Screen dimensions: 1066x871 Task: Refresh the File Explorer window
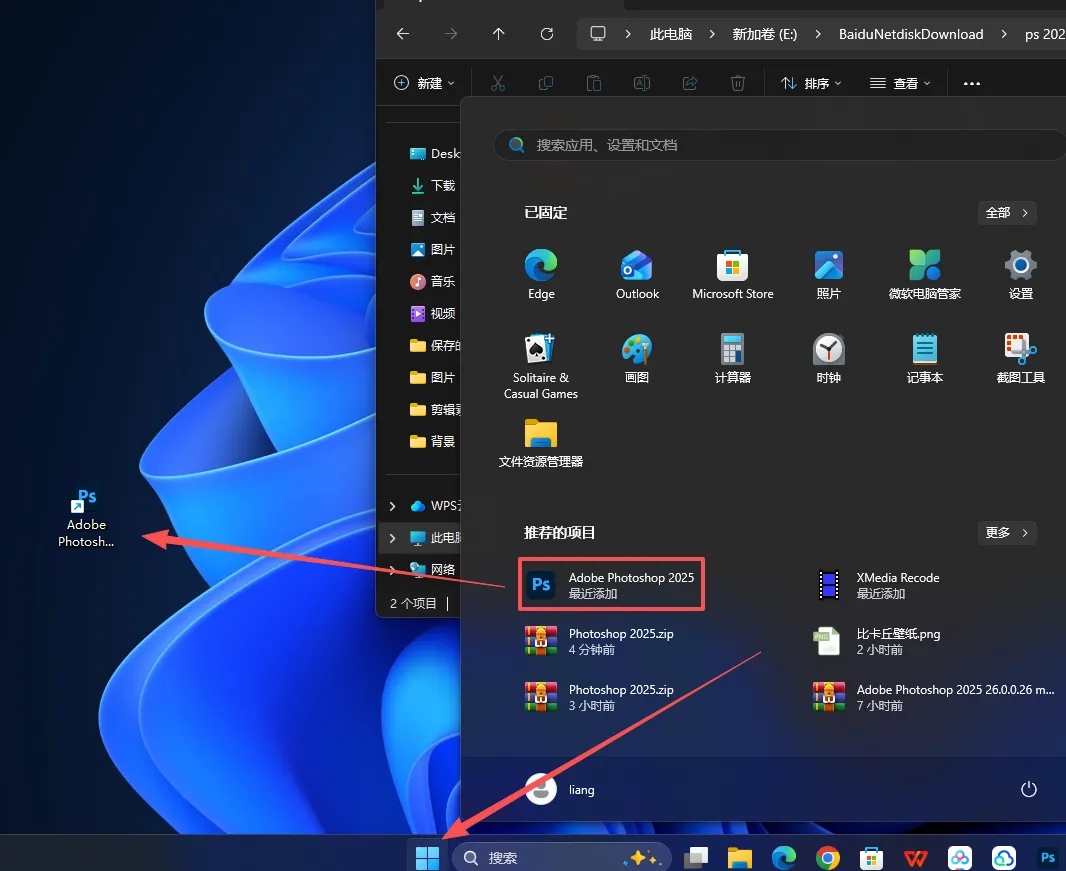pyautogui.click(x=547, y=33)
